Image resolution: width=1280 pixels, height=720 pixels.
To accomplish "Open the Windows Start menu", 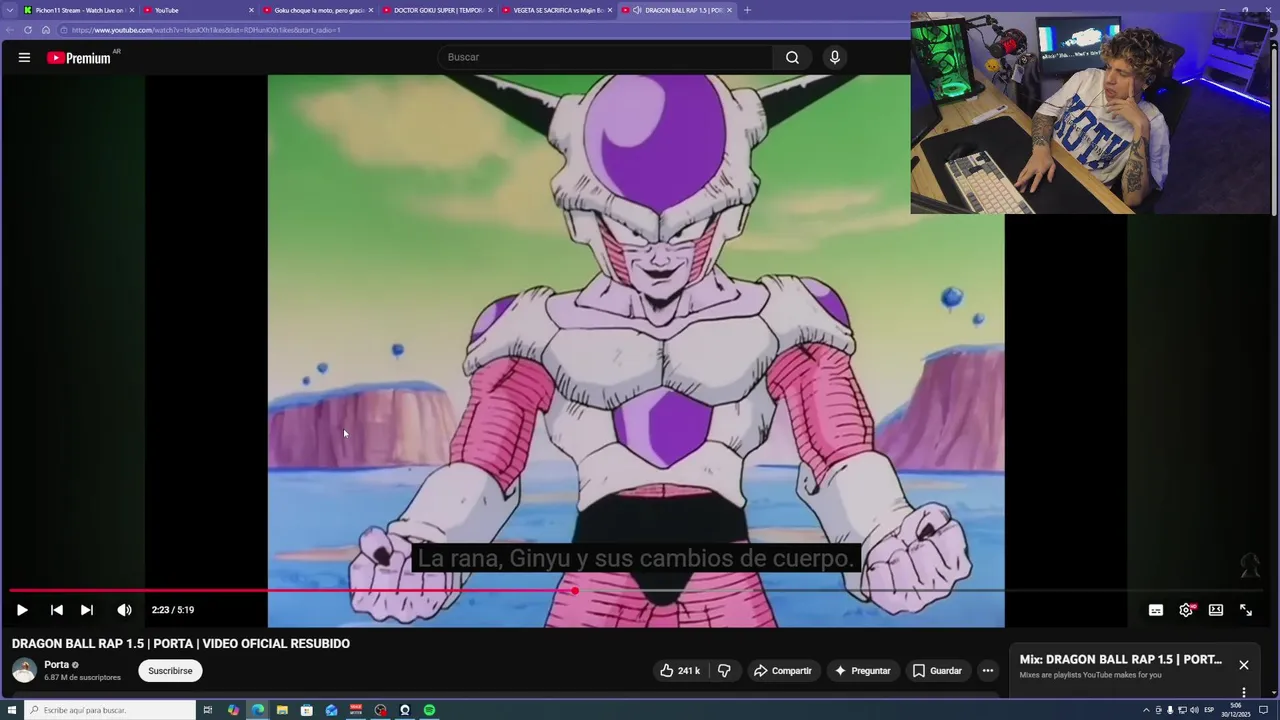I will [x=10, y=710].
